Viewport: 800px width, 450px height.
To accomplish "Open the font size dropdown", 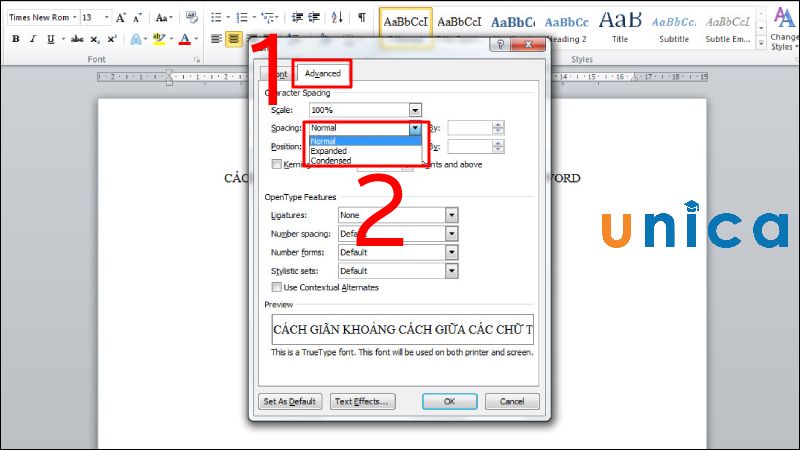I will pos(106,17).
